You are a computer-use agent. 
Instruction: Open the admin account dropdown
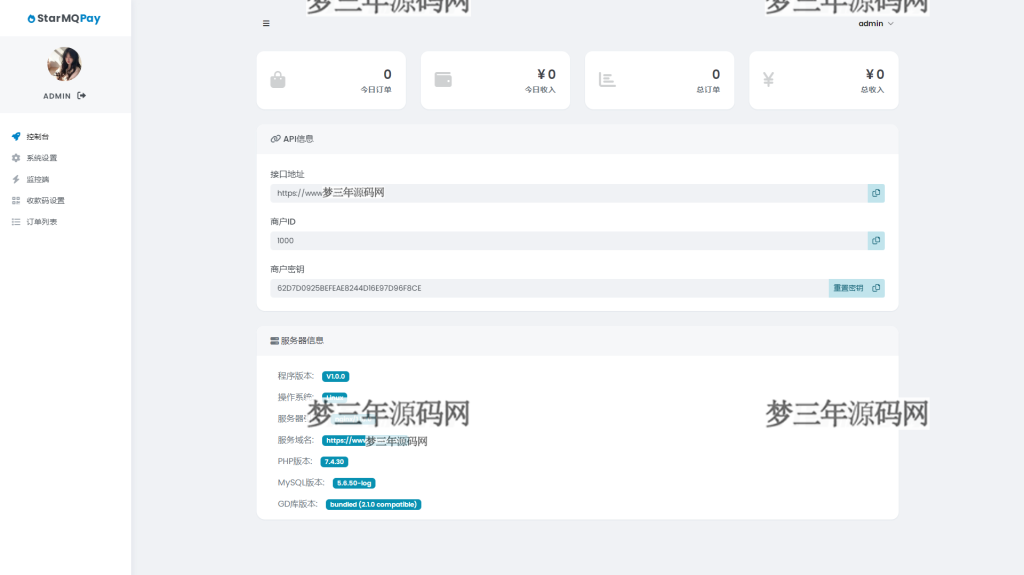click(x=875, y=24)
